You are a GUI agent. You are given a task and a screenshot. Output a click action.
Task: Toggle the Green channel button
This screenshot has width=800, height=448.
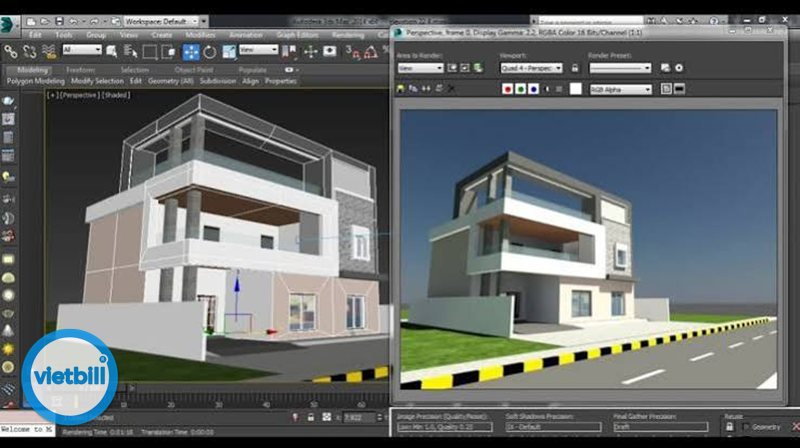click(x=520, y=89)
